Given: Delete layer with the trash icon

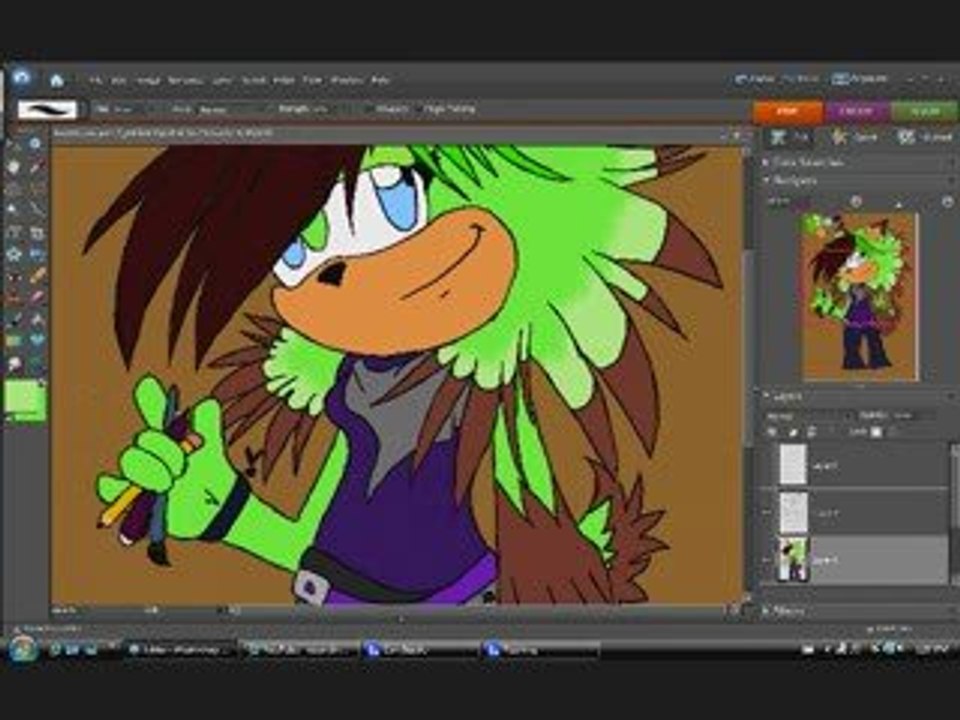Looking at the screenshot, I should (x=812, y=432).
